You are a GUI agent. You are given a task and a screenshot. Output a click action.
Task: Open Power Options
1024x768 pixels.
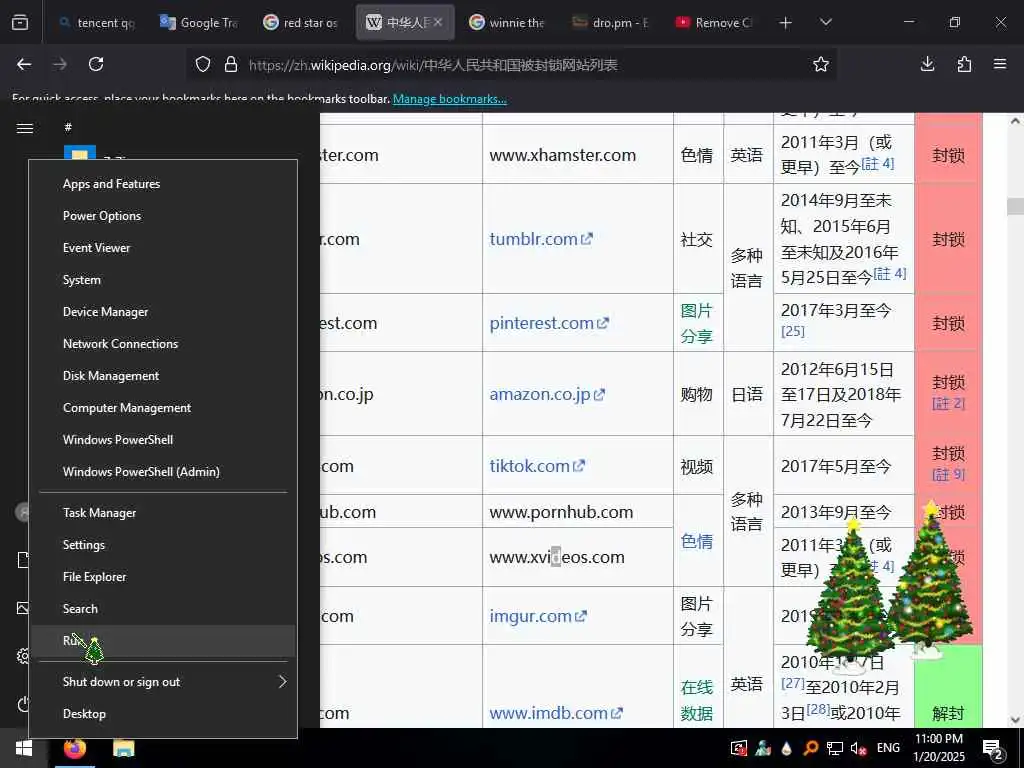click(163, 216)
